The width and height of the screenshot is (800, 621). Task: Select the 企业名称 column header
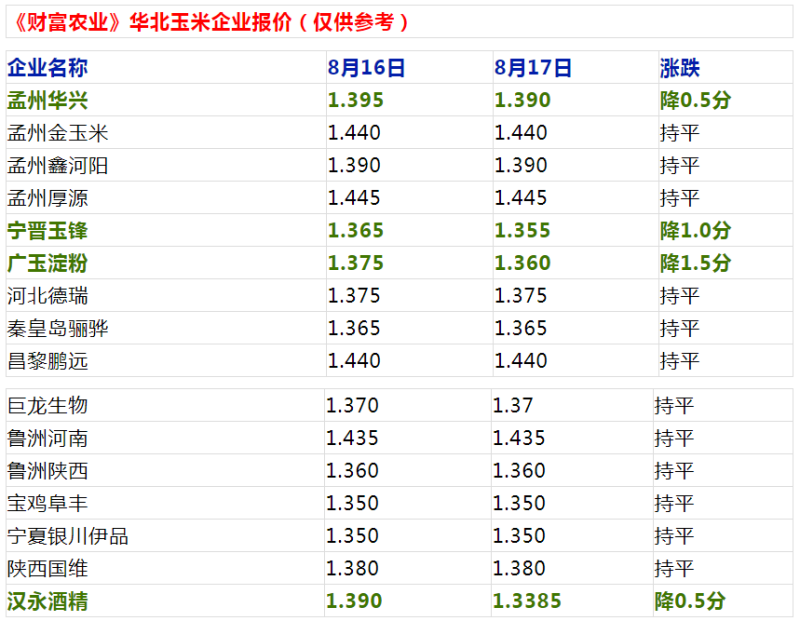click(47, 68)
